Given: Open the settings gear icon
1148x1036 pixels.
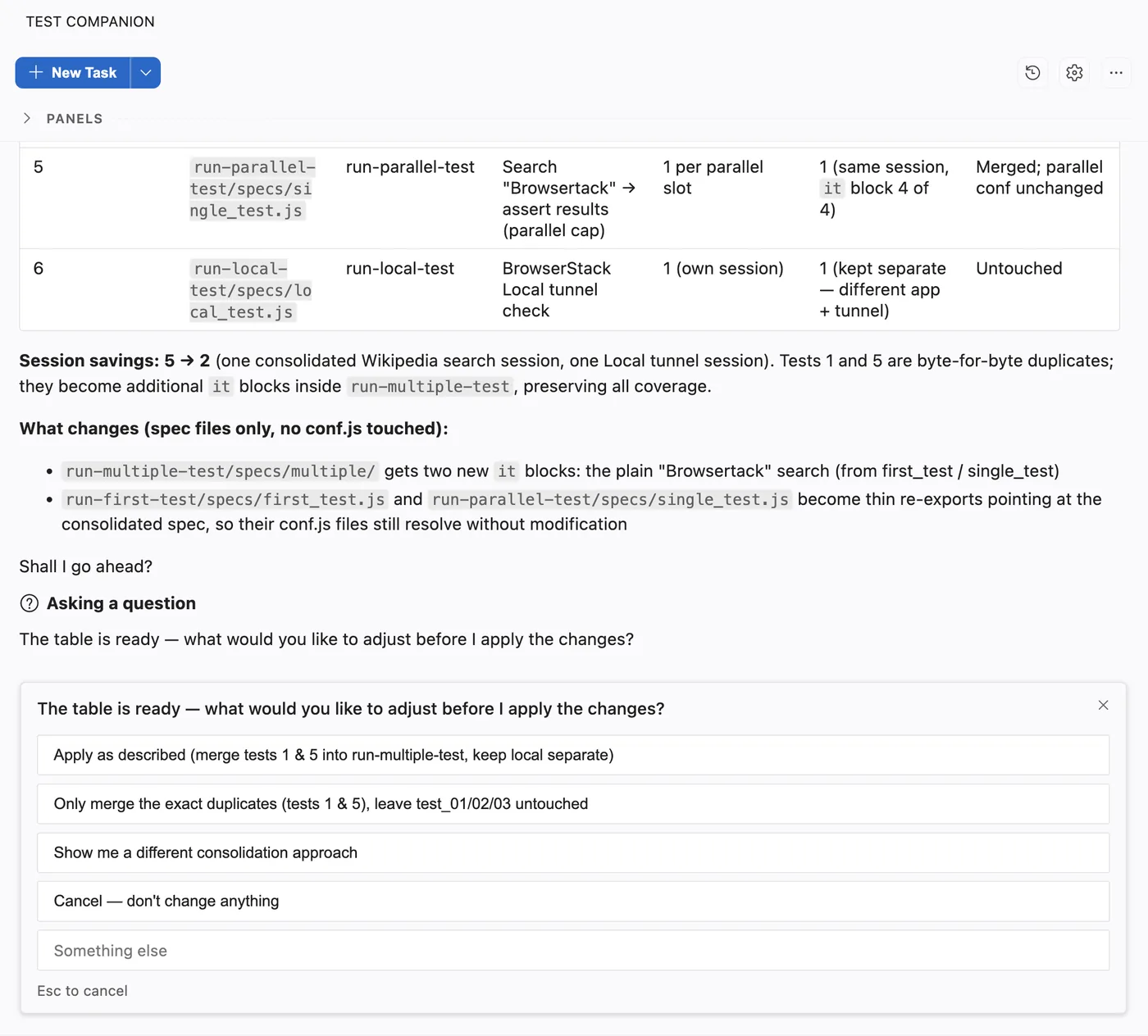Looking at the screenshot, I should click(x=1074, y=73).
